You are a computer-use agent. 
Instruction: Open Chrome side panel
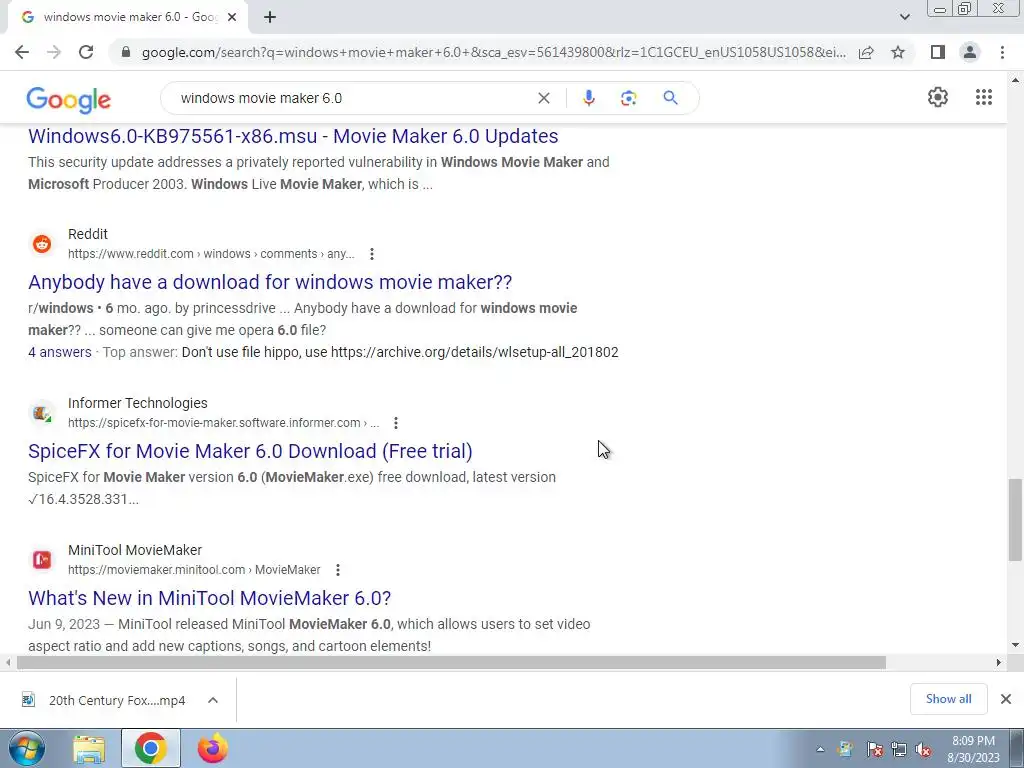click(x=938, y=52)
